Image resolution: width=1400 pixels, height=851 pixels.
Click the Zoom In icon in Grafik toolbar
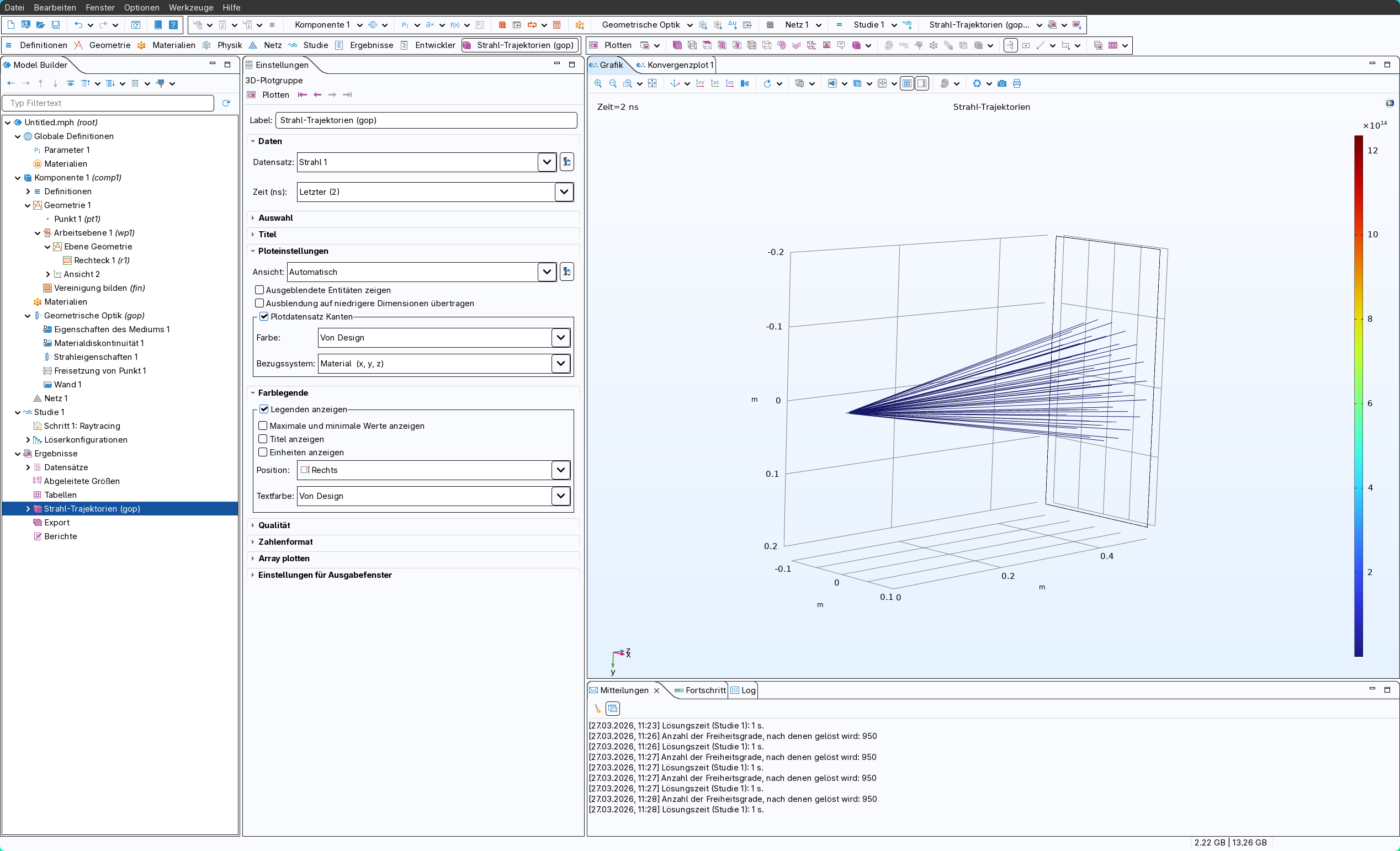pyautogui.click(x=598, y=83)
